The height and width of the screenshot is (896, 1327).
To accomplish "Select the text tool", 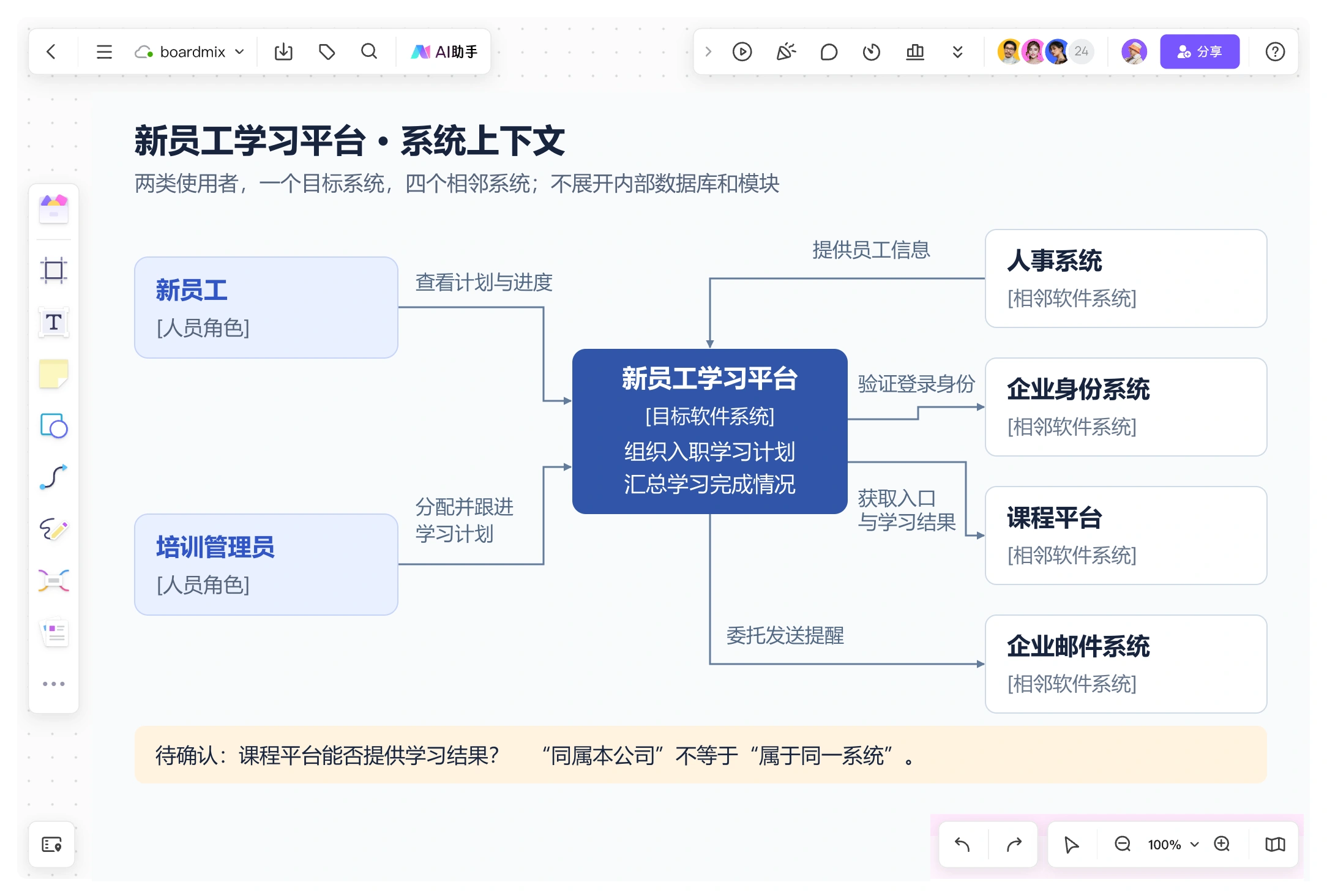I will point(54,322).
